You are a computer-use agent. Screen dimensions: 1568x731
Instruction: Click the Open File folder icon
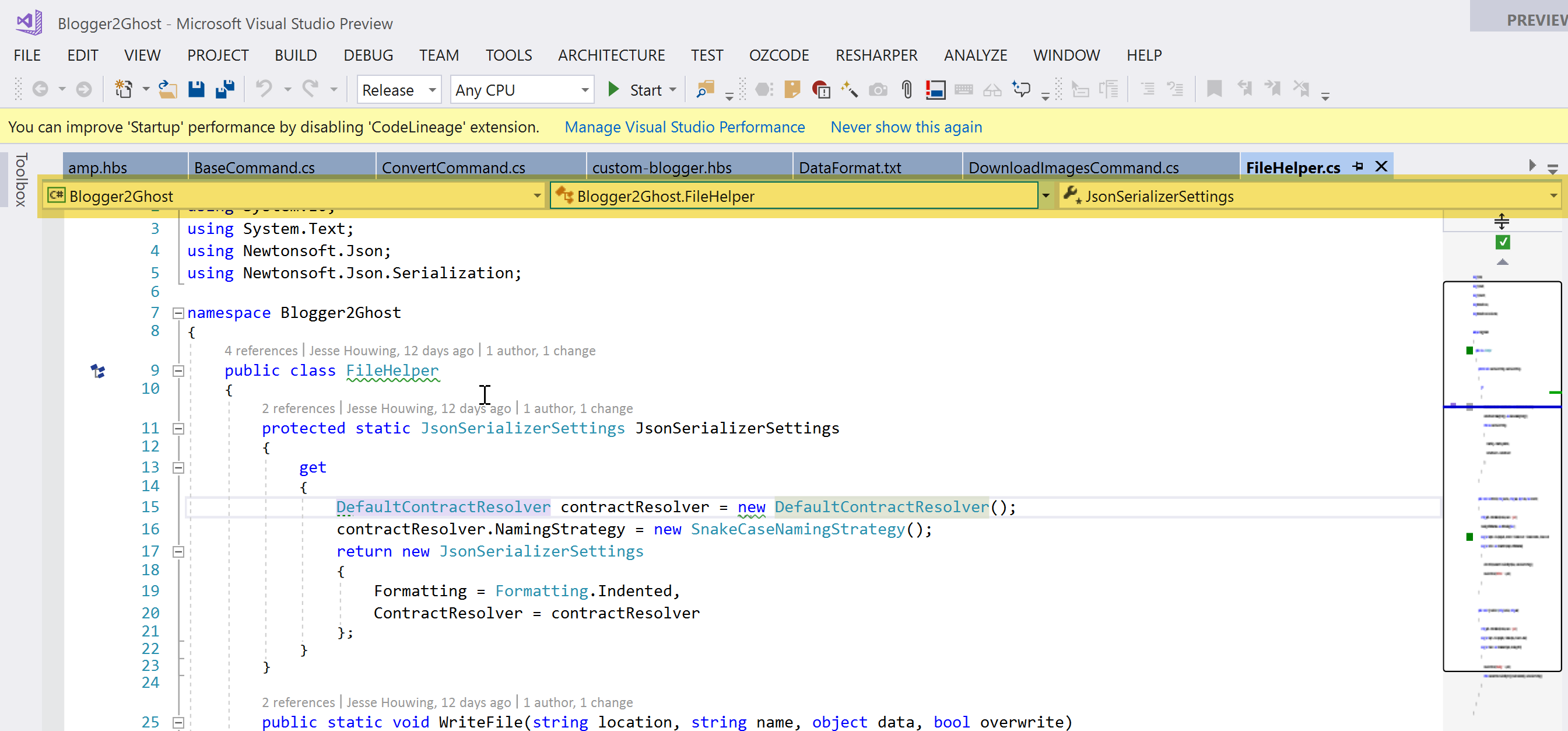tap(167, 89)
